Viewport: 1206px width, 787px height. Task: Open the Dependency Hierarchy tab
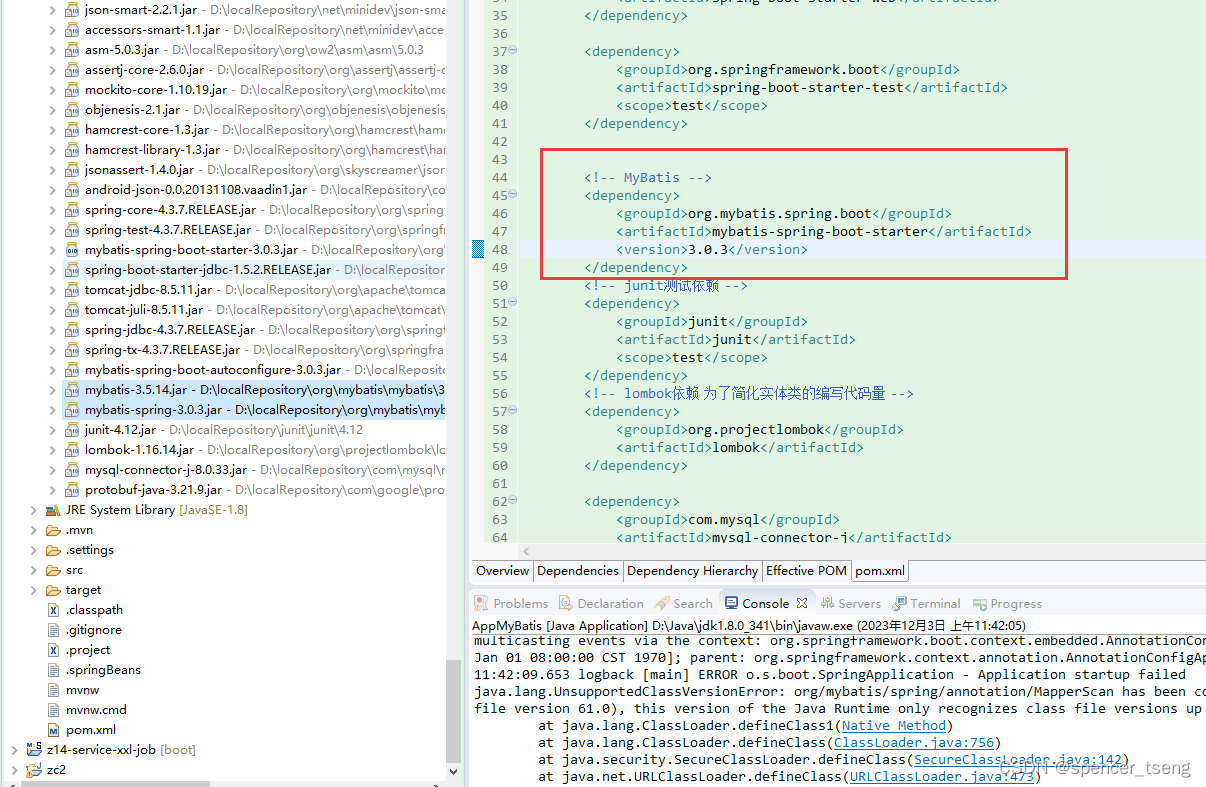692,570
